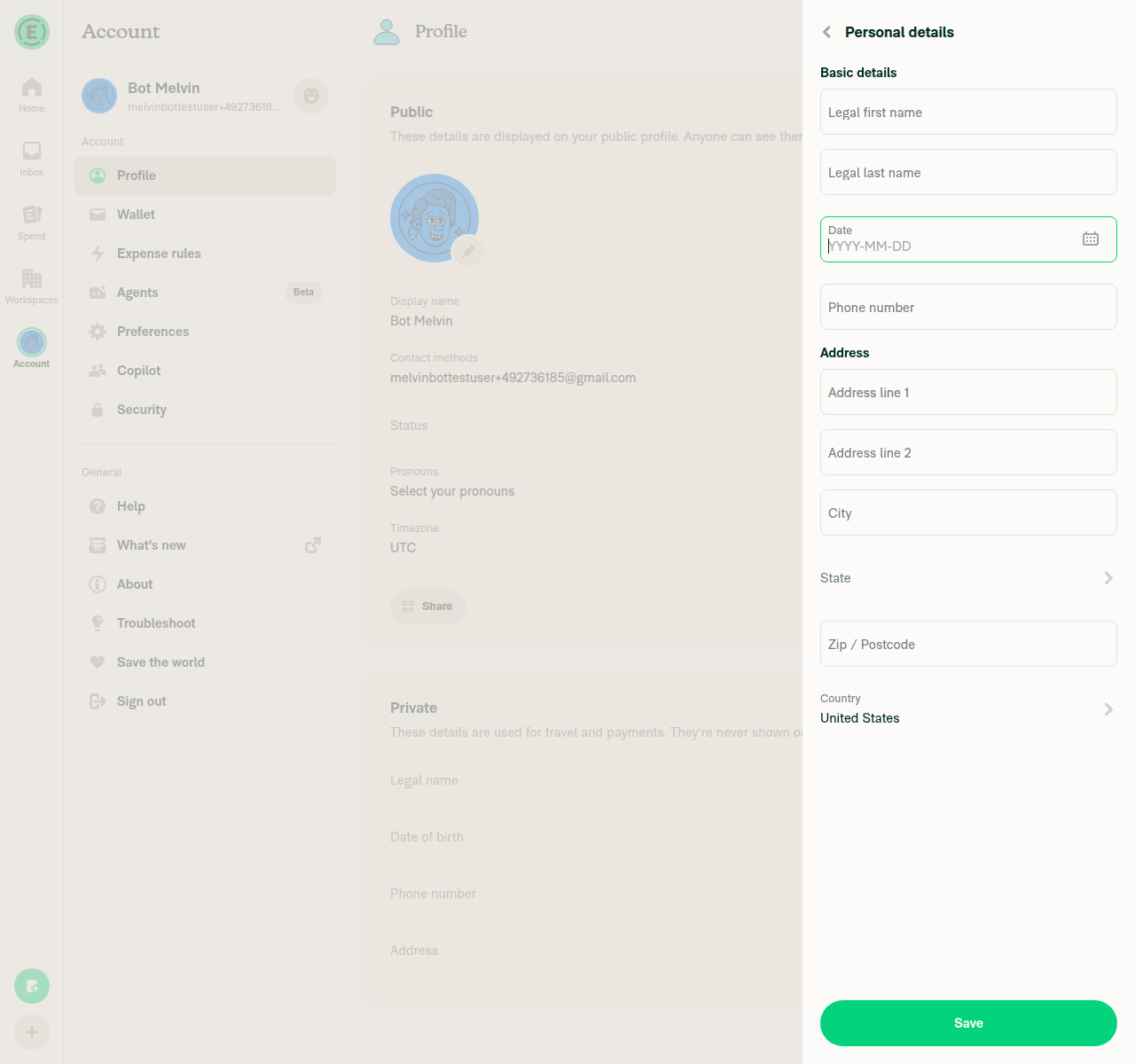Image resolution: width=1135 pixels, height=1064 pixels.
Task: Open Expense rules menu item
Action: 205,254
